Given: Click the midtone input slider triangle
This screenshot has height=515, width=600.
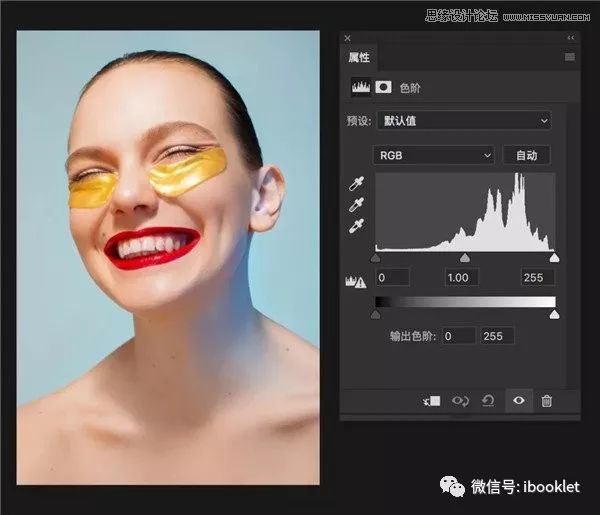Looking at the screenshot, I should tap(465, 258).
